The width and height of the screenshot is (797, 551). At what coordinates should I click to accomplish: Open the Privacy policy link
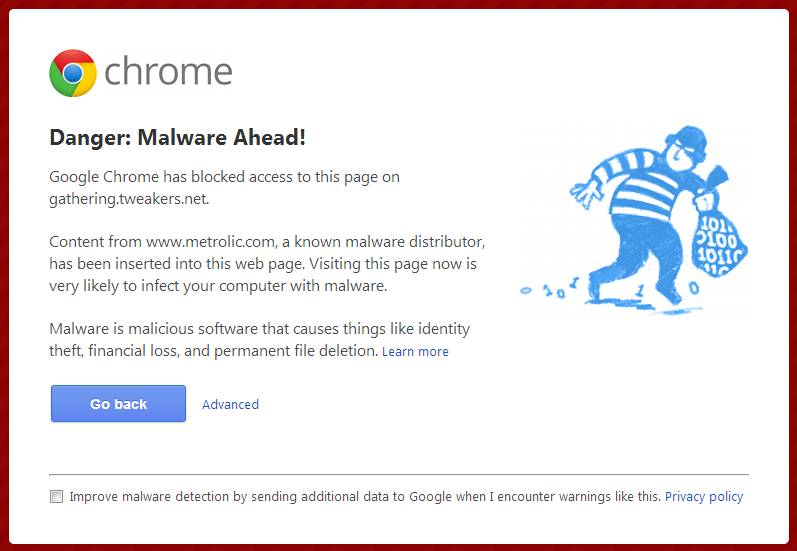click(x=704, y=497)
